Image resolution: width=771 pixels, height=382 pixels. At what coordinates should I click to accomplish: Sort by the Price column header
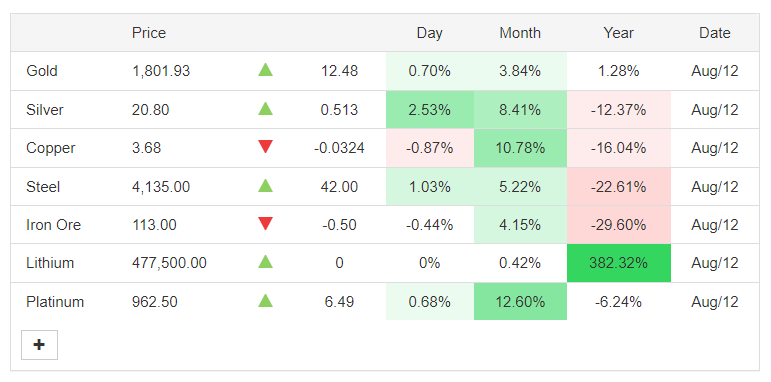149,33
